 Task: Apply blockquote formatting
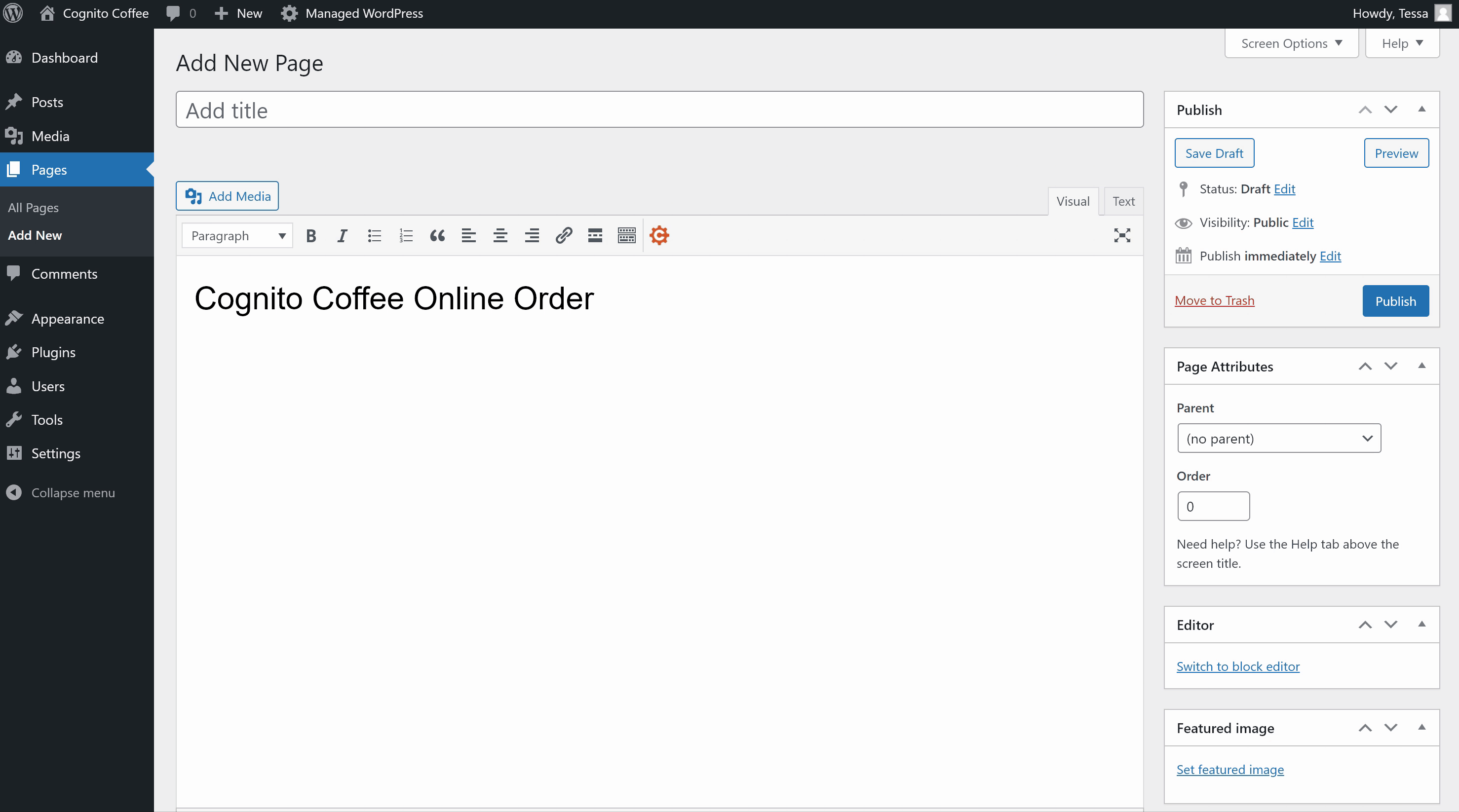(437, 236)
